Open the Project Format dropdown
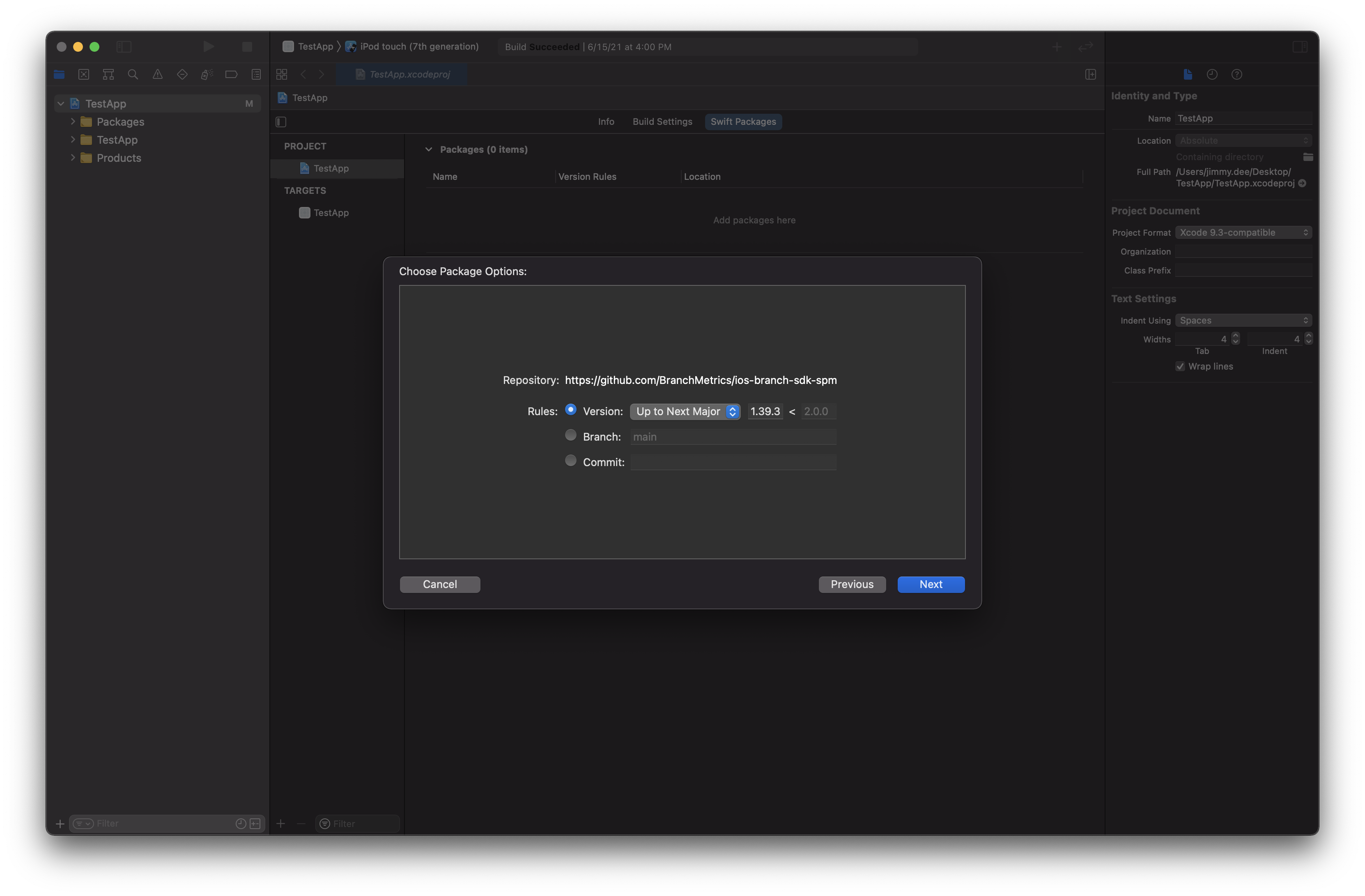Image resolution: width=1365 pixels, height=896 pixels. (x=1243, y=232)
